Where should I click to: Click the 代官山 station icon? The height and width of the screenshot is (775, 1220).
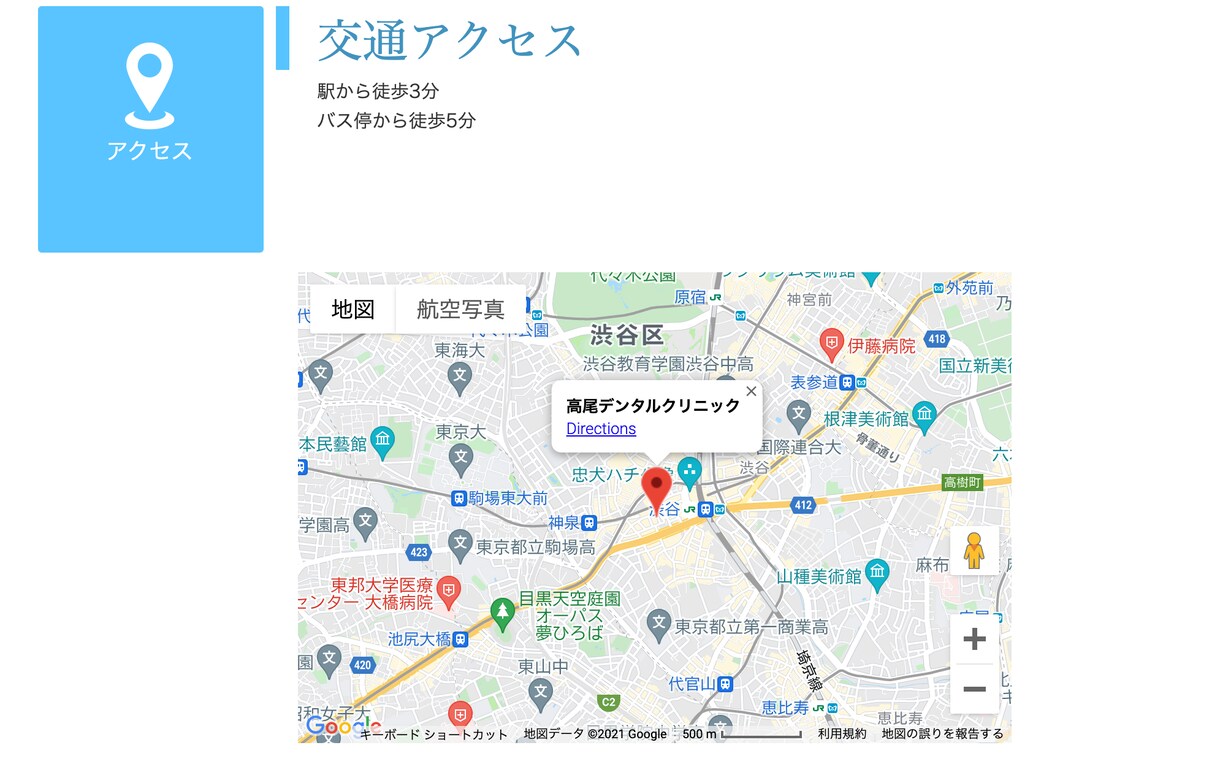coord(726,684)
